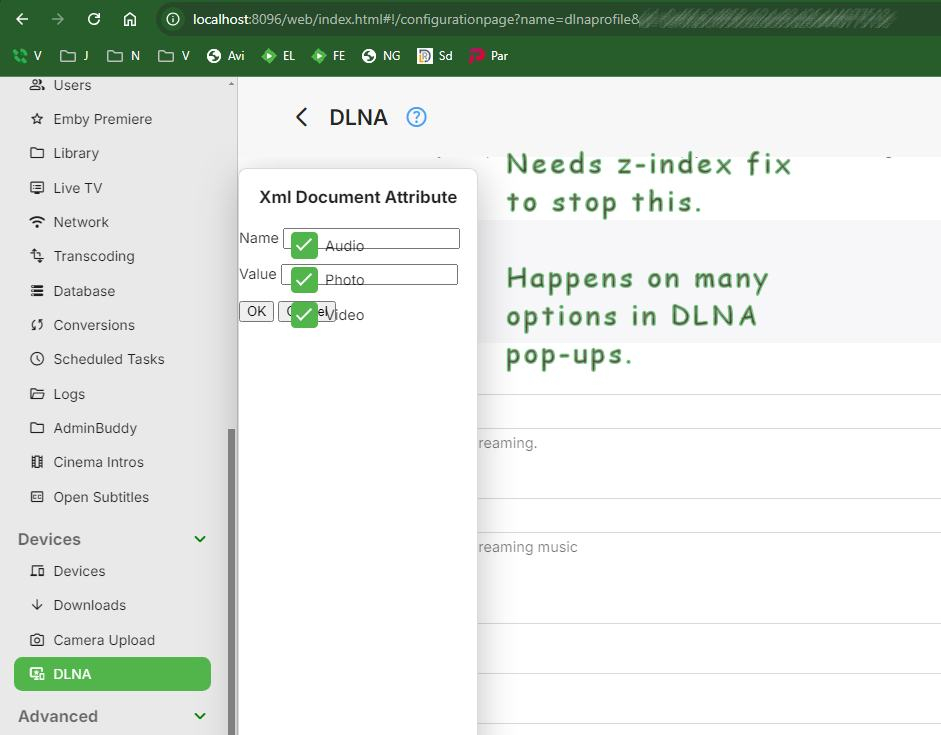The width and height of the screenshot is (941, 735).
Task: Disable the Video checkbox
Action: point(303,314)
